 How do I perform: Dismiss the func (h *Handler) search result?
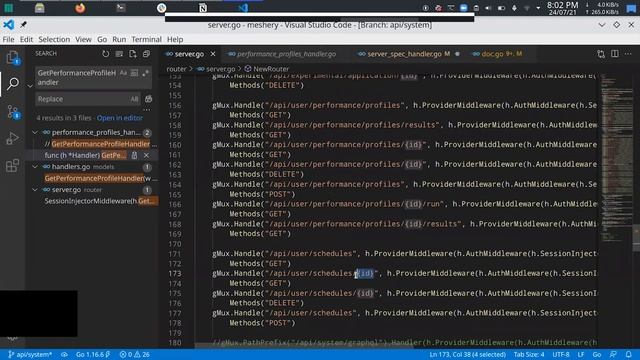coord(146,155)
